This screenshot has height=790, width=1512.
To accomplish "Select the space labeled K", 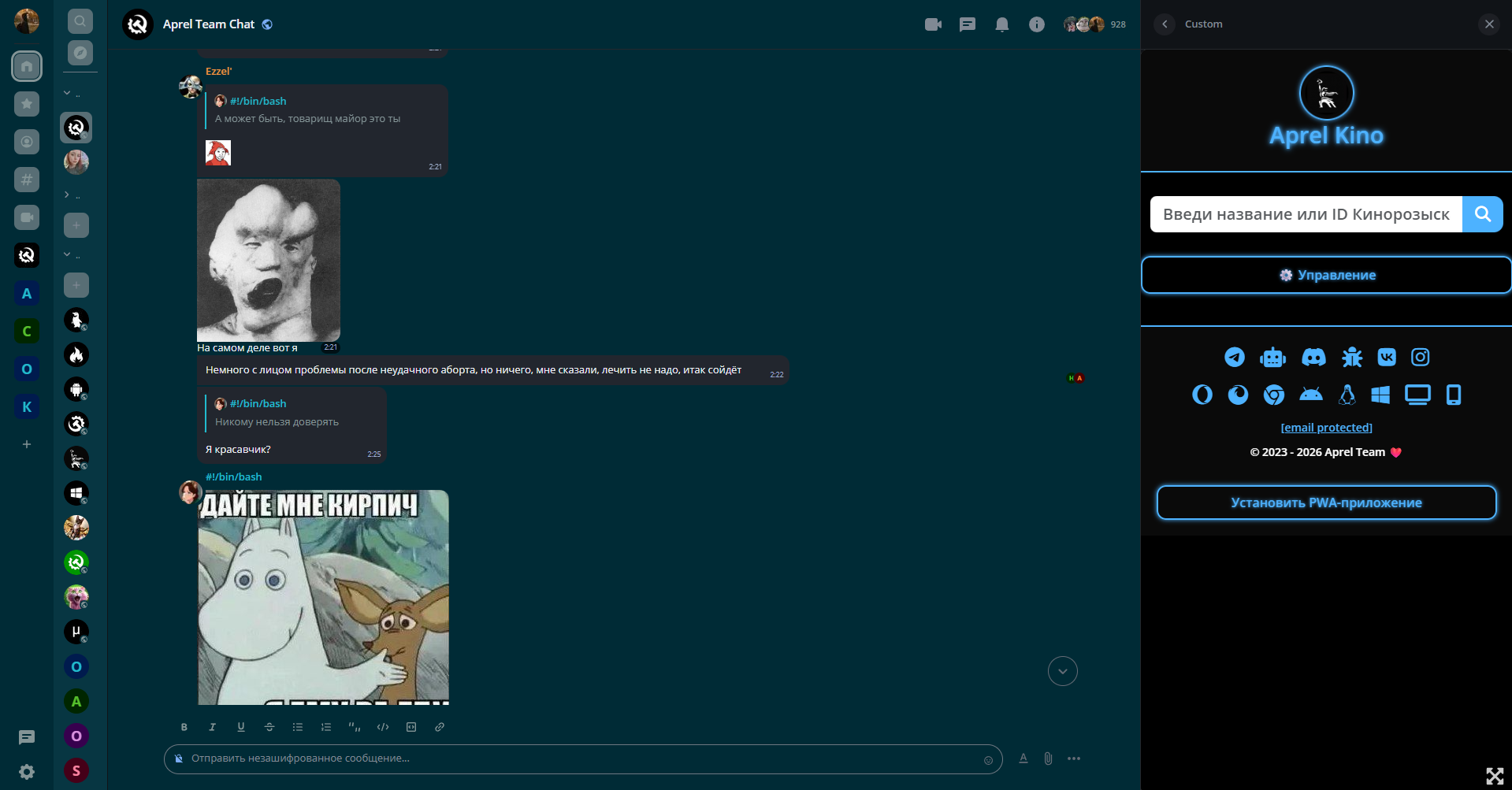I will [x=27, y=406].
